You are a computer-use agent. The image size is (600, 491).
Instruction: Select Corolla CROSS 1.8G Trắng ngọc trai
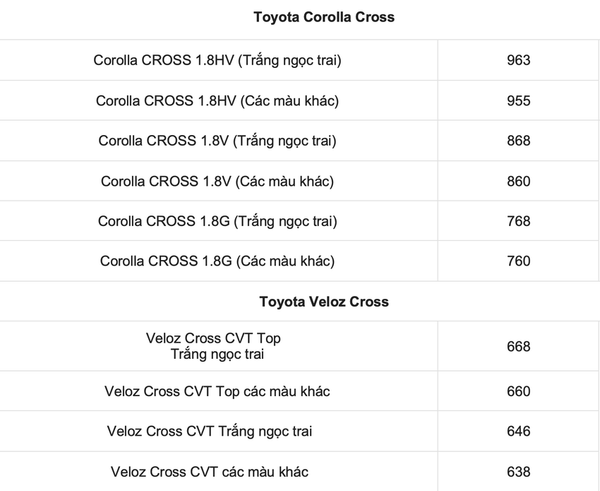[217, 221]
